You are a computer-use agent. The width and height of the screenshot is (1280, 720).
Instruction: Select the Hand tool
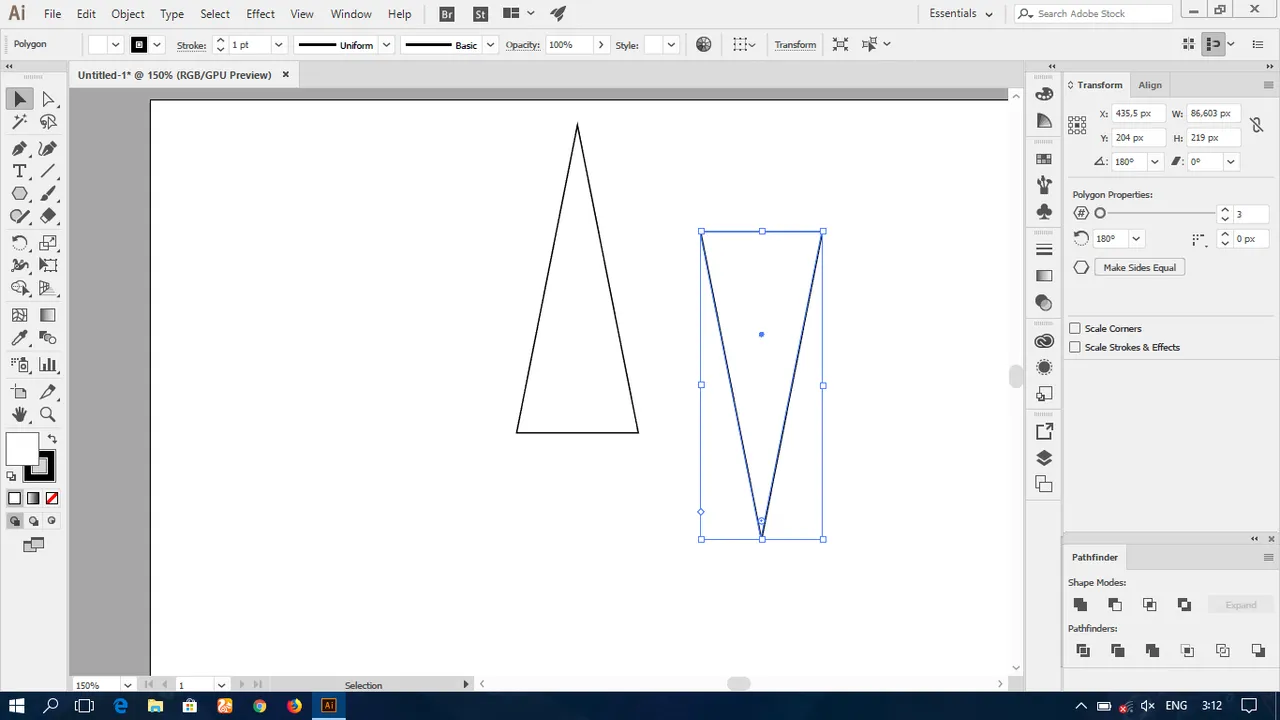pyautogui.click(x=20, y=414)
